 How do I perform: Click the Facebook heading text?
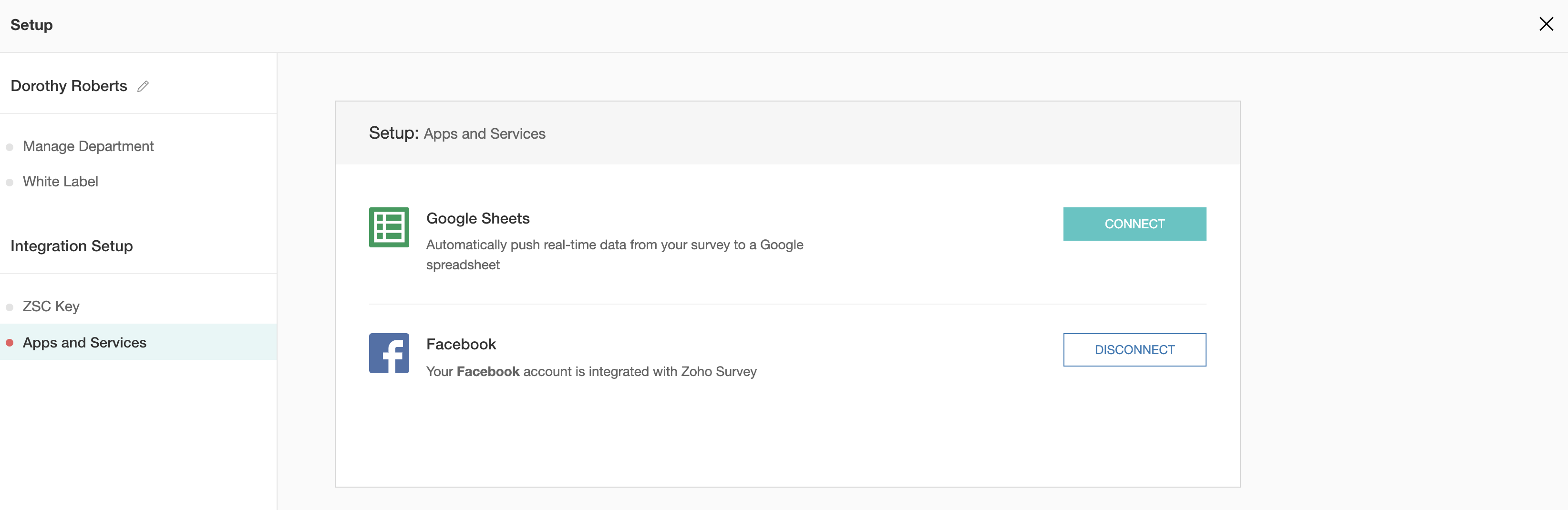point(461,345)
